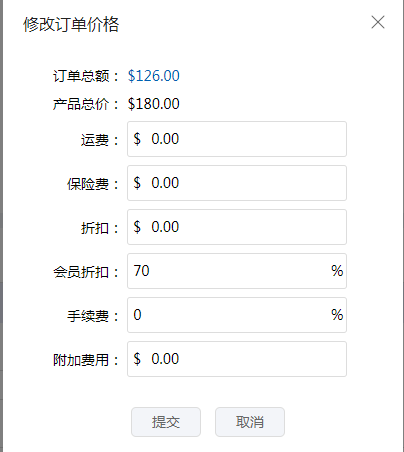Click the dollar sign in 运费 field
This screenshot has height=452, width=404.
coord(137,139)
